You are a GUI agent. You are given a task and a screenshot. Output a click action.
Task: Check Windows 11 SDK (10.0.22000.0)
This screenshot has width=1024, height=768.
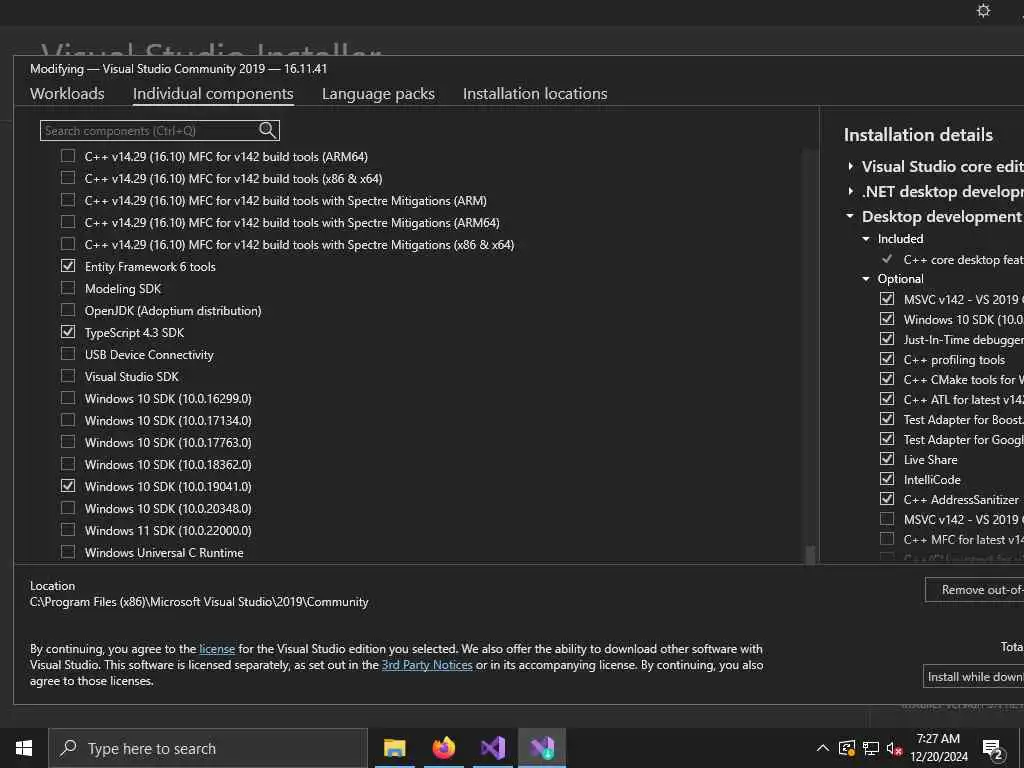point(68,530)
